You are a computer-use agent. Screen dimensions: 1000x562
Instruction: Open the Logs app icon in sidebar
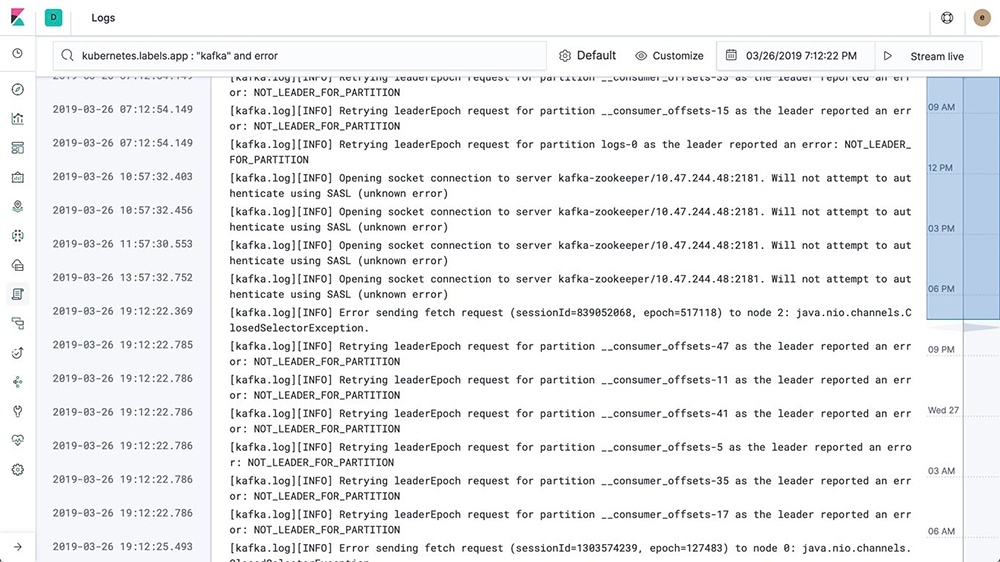17,294
